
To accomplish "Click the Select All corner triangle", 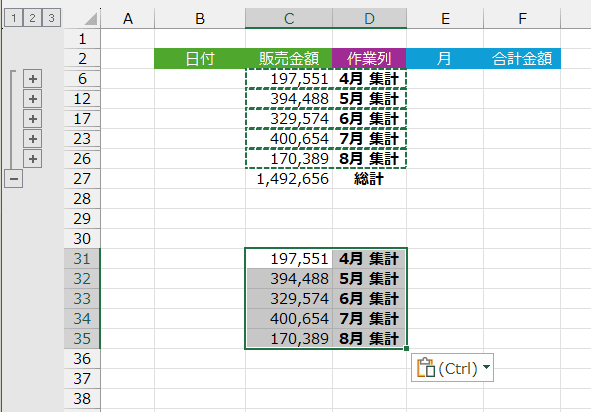I will 91,19.
